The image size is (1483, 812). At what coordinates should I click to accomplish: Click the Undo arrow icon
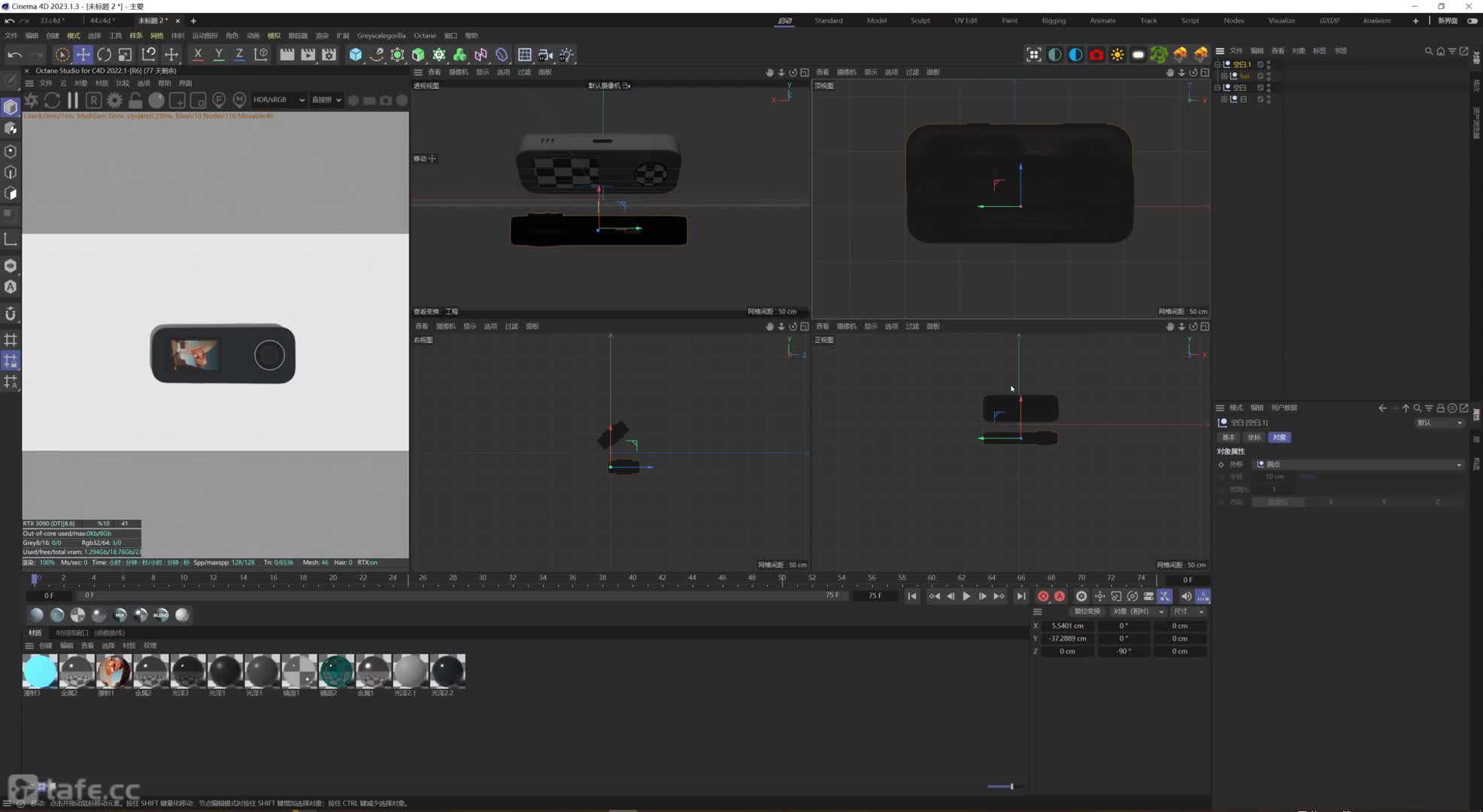click(14, 54)
